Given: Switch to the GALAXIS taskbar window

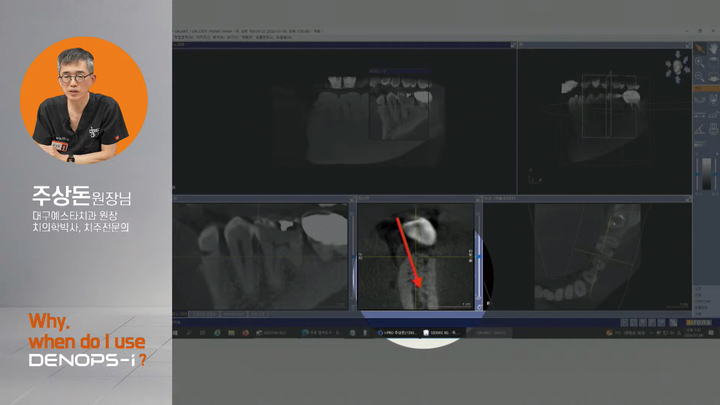Looking at the screenshot, I should pyautogui.click(x=489, y=333).
